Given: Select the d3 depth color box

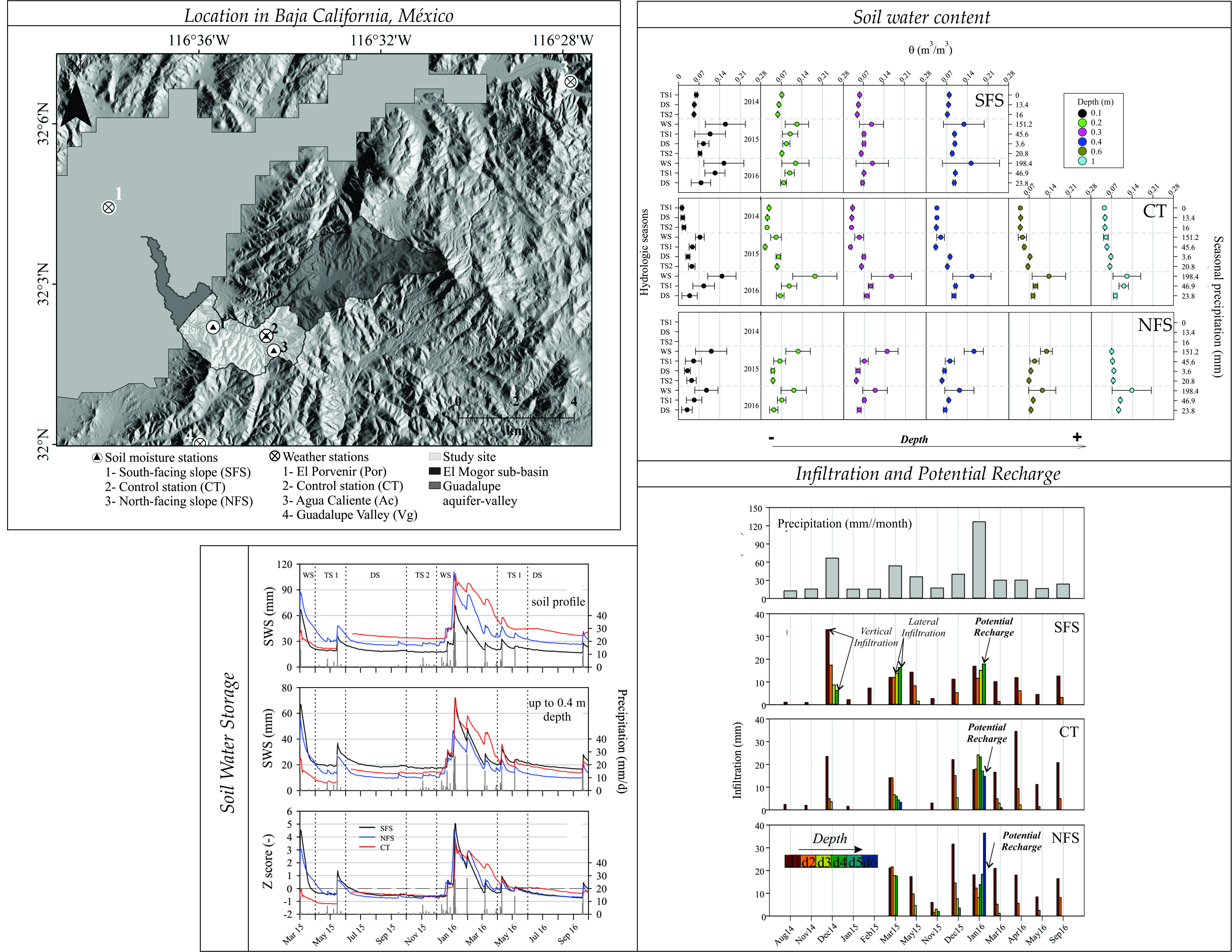Looking at the screenshot, I should click(823, 862).
